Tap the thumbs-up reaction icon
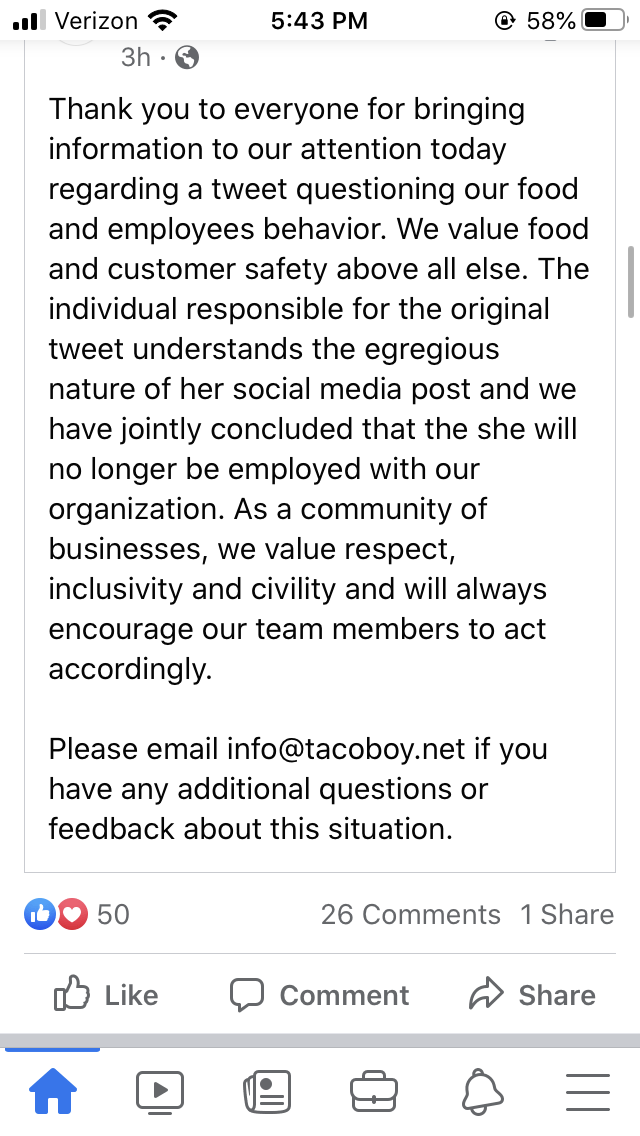This screenshot has width=640, height=1136. (x=40, y=914)
